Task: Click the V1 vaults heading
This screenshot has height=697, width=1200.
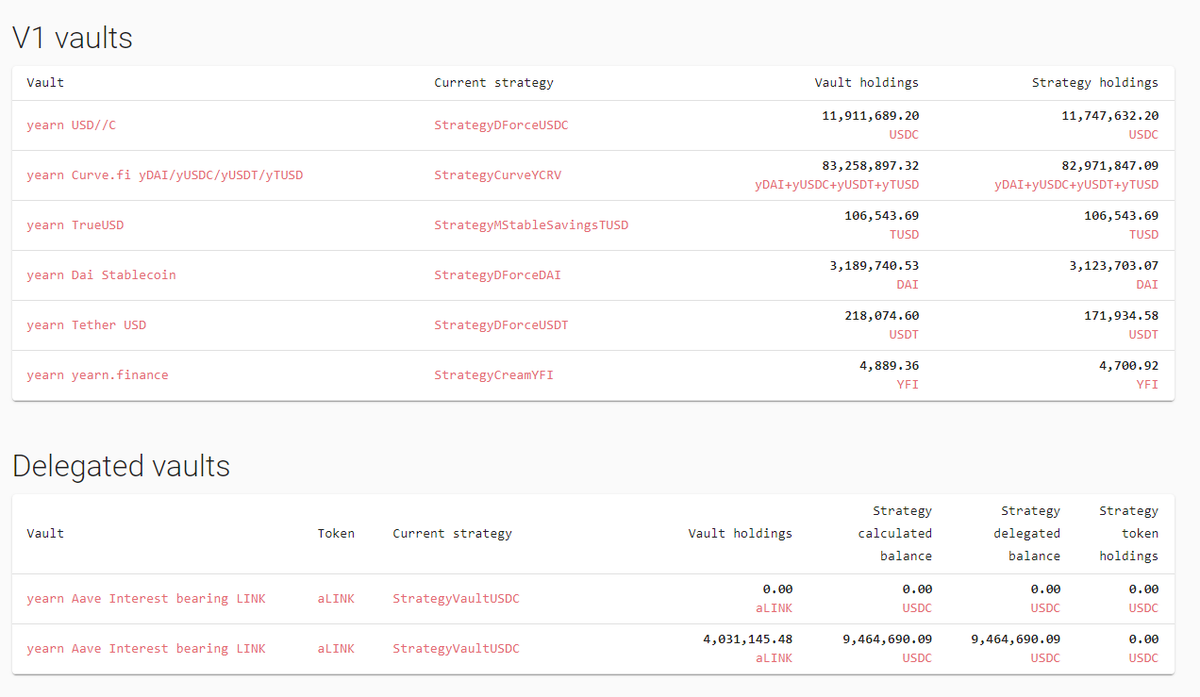Action: pos(72,38)
